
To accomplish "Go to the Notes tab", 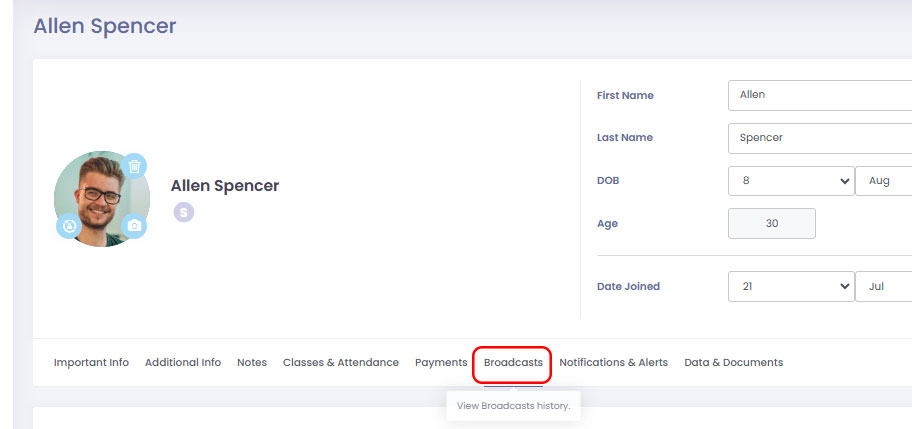I will tap(252, 363).
